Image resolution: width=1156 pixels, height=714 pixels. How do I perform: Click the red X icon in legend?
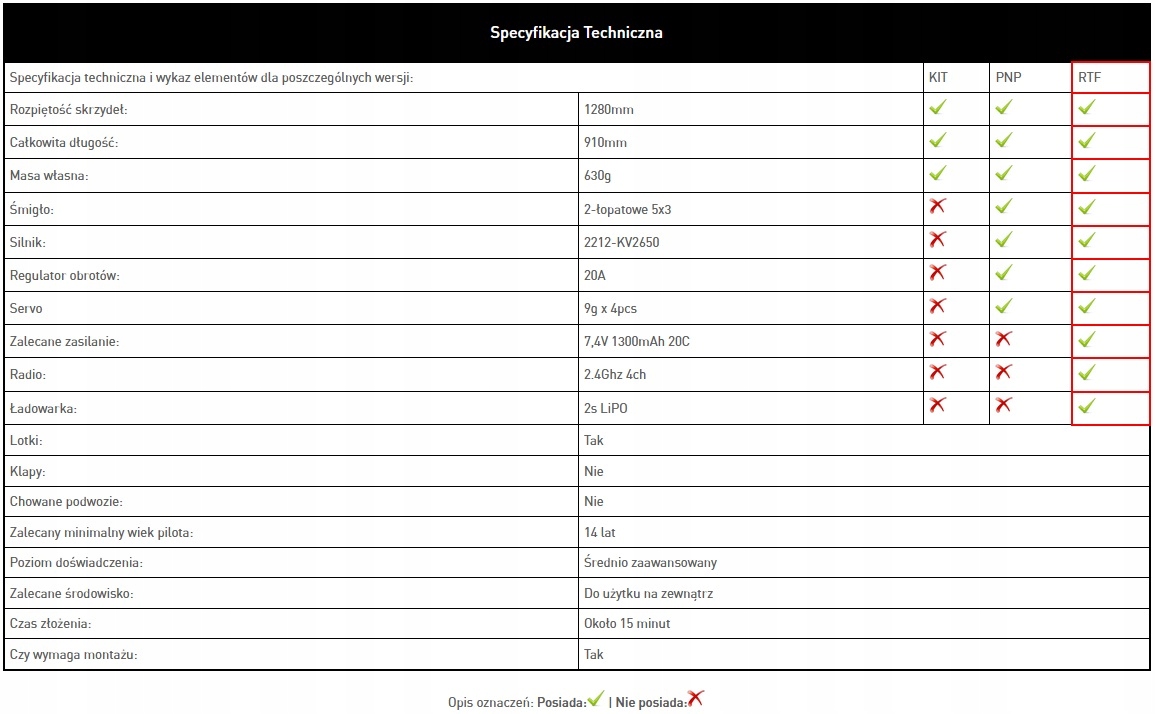(695, 699)
